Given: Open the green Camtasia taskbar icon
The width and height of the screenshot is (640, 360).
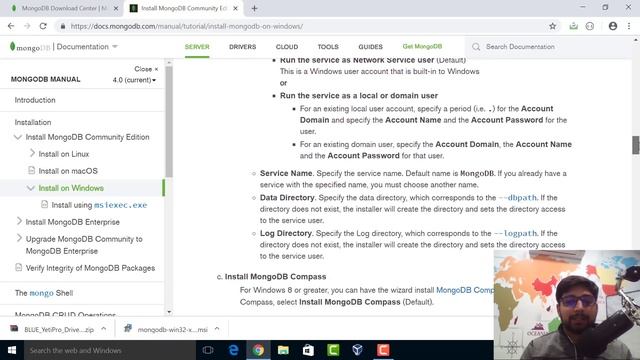Looking at the screenshot, I should point(333,350).
